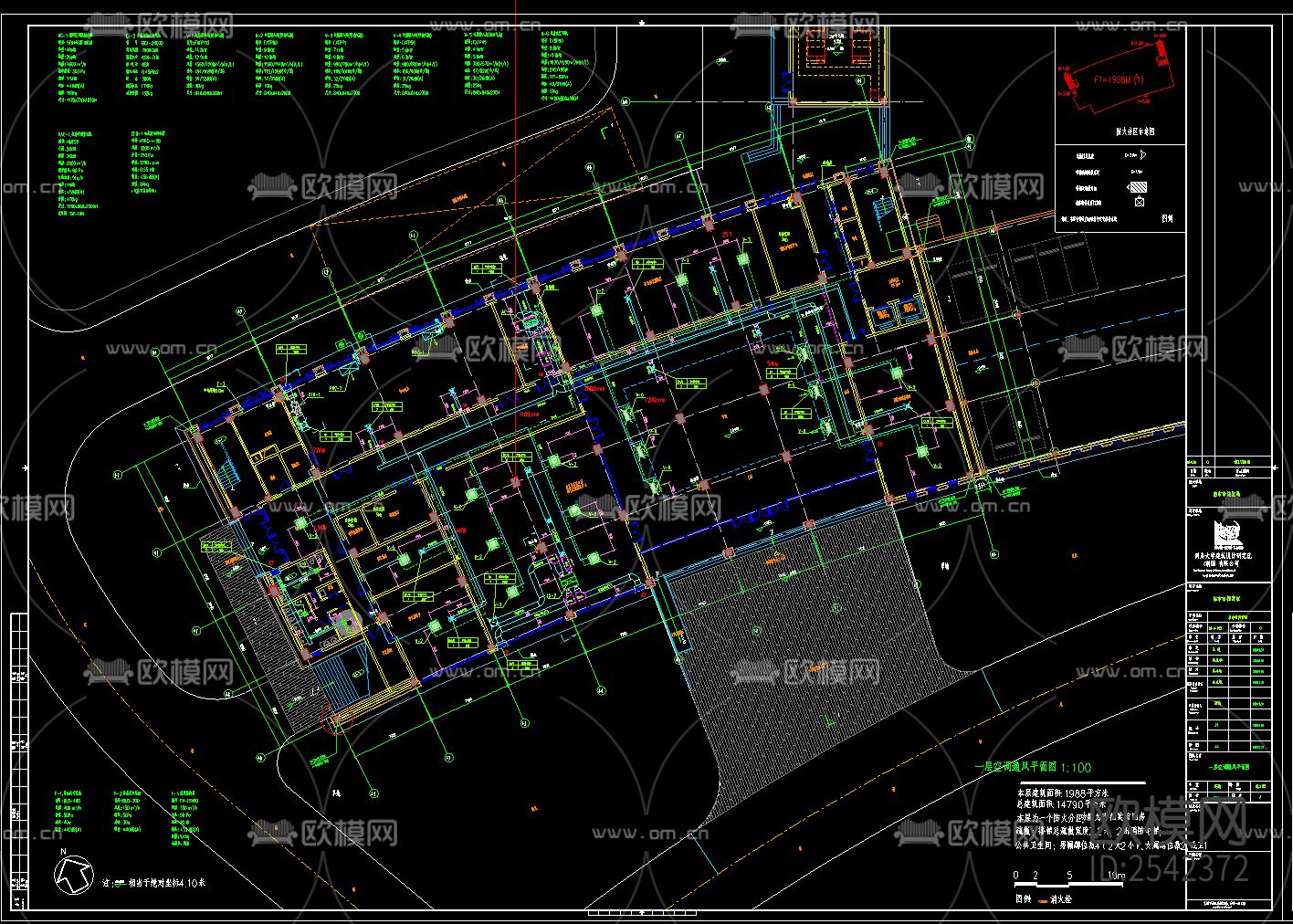Click the green sheet name in title block
Viewport: 1293px width, 924px height.
click(x=1229, y=767)
